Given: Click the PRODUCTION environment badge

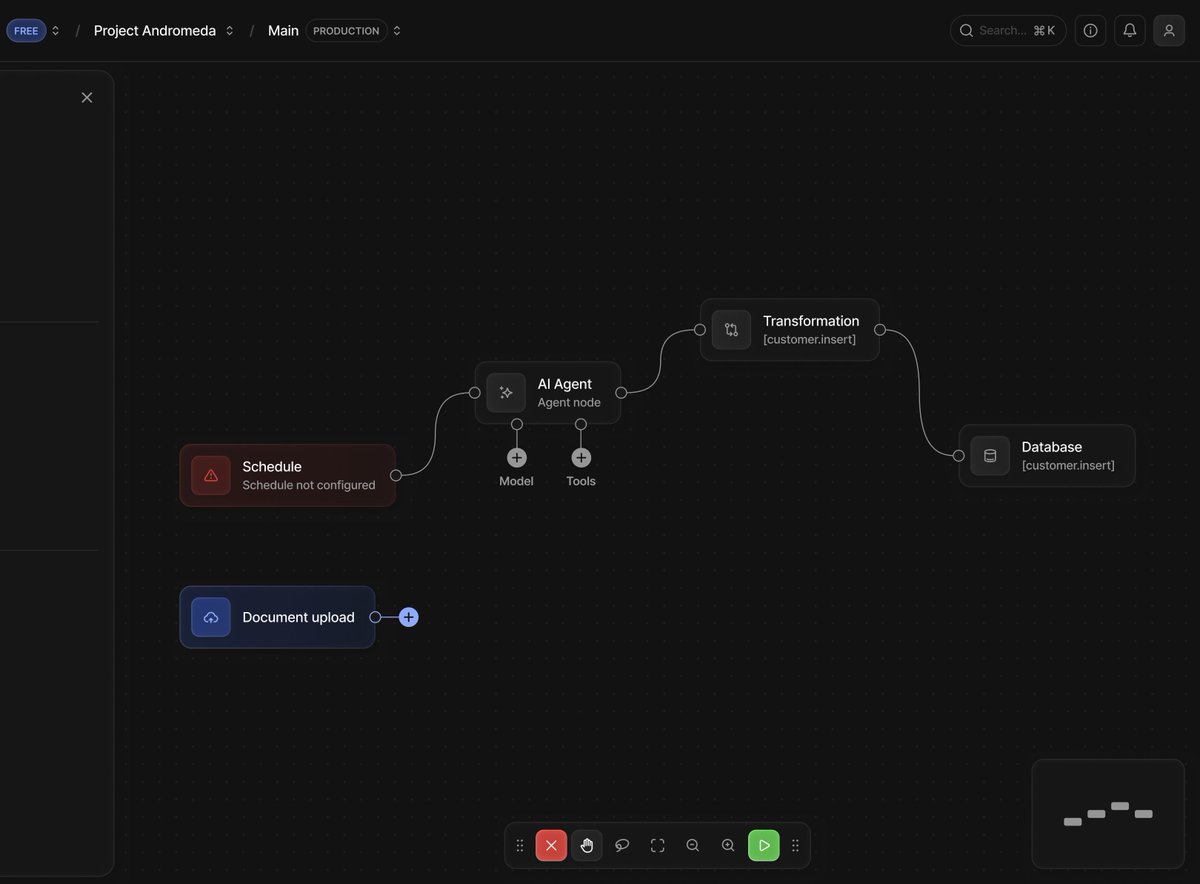Looking at the screenshot, I should pyautogui.click(x=346, y=31).
